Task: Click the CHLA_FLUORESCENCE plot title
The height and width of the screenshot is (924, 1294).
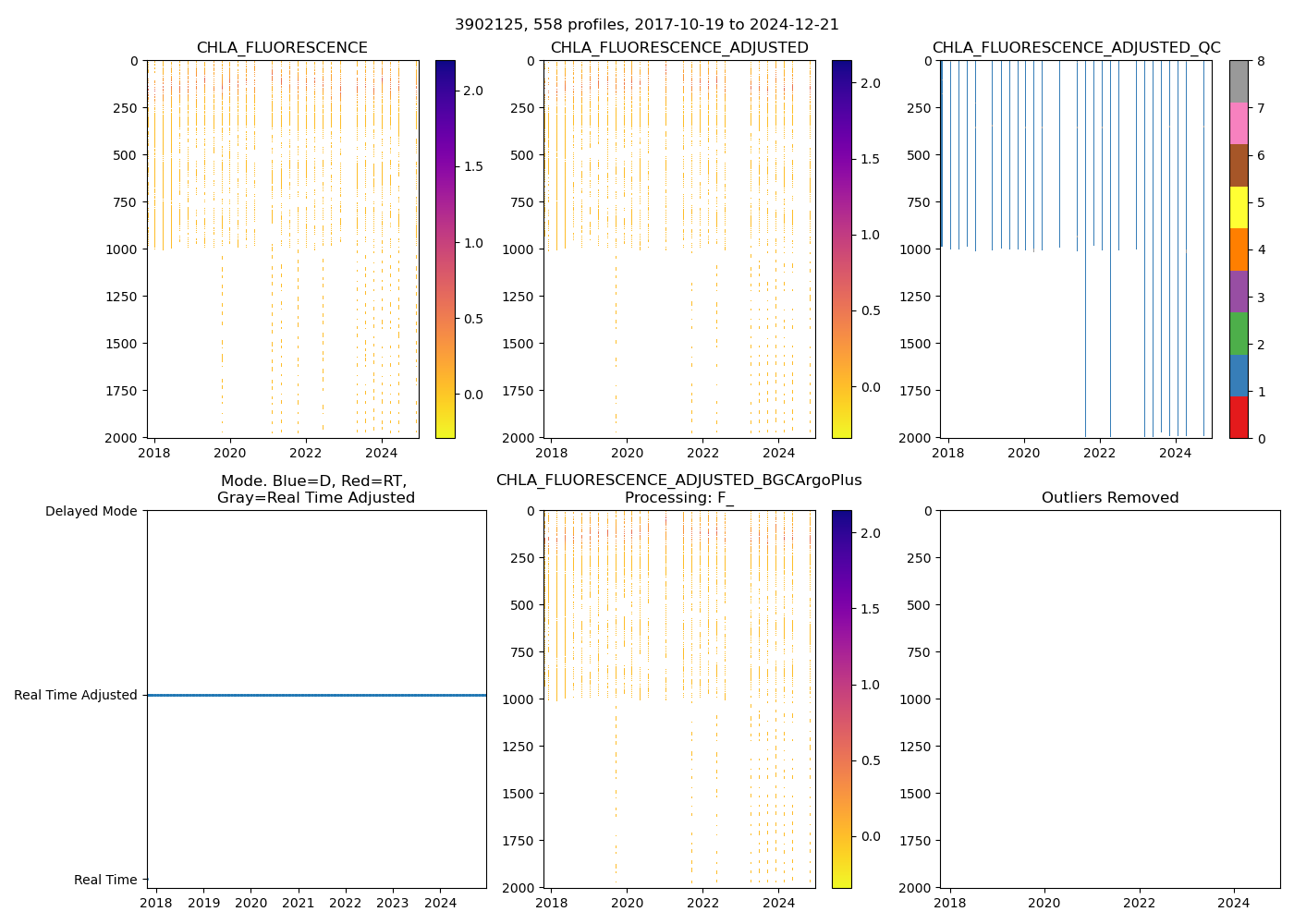Action: pos(282,48)
